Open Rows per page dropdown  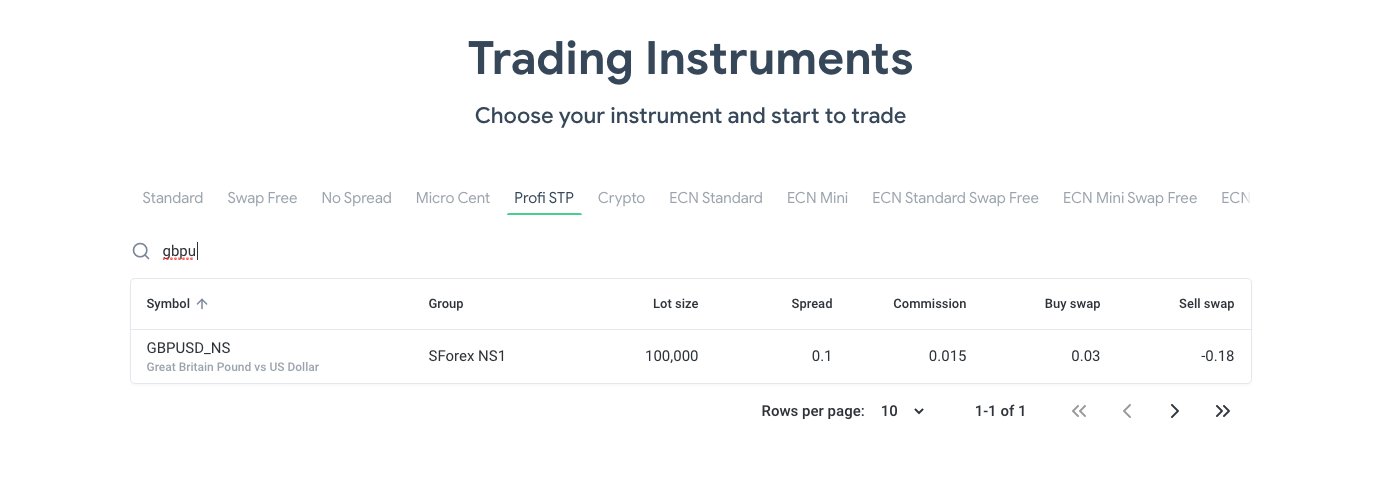pos(902,411)
